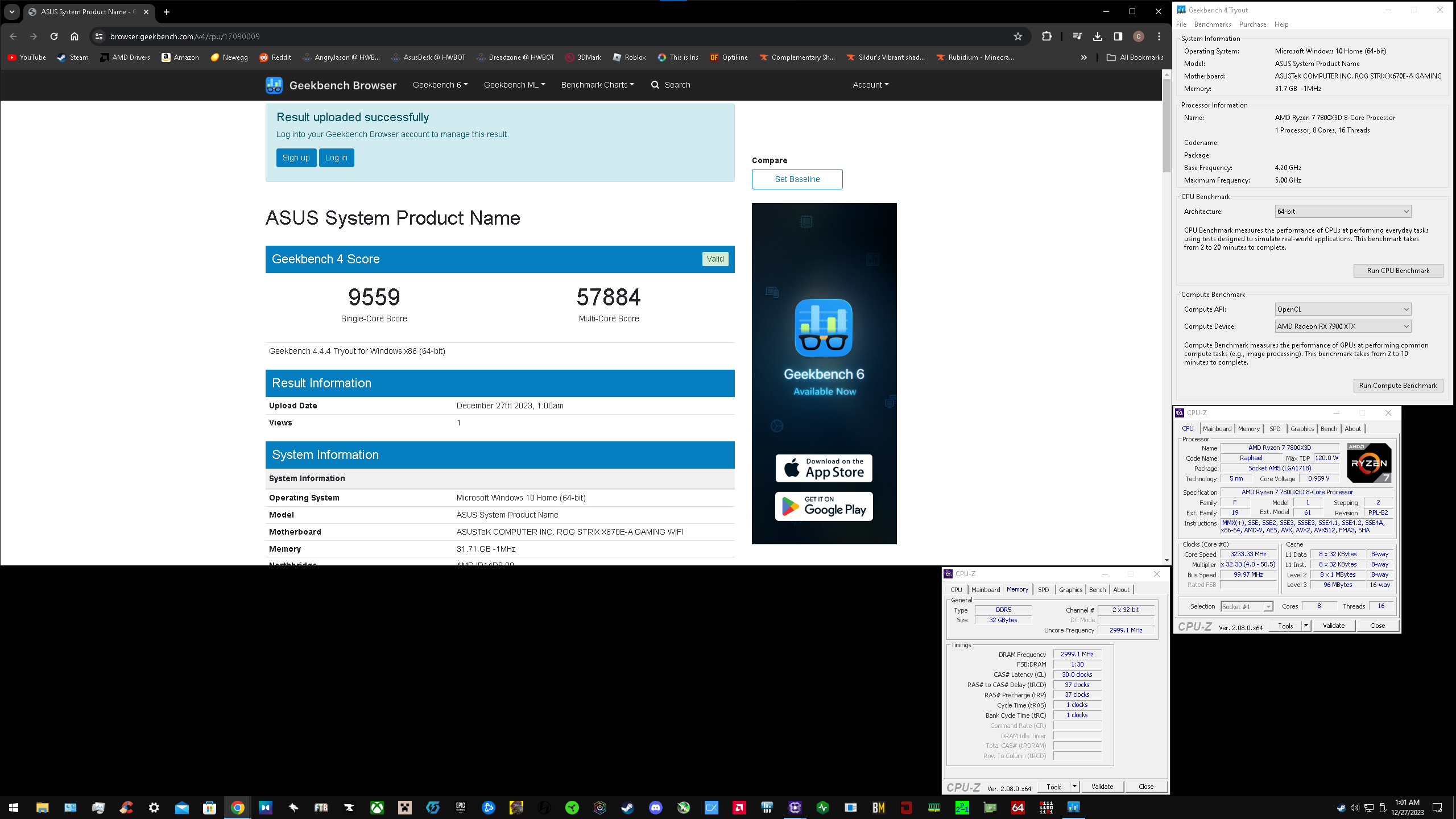Go to browser home page icon
The height and width of the screenshot is (819, 1456).
(x=75, y=36)
